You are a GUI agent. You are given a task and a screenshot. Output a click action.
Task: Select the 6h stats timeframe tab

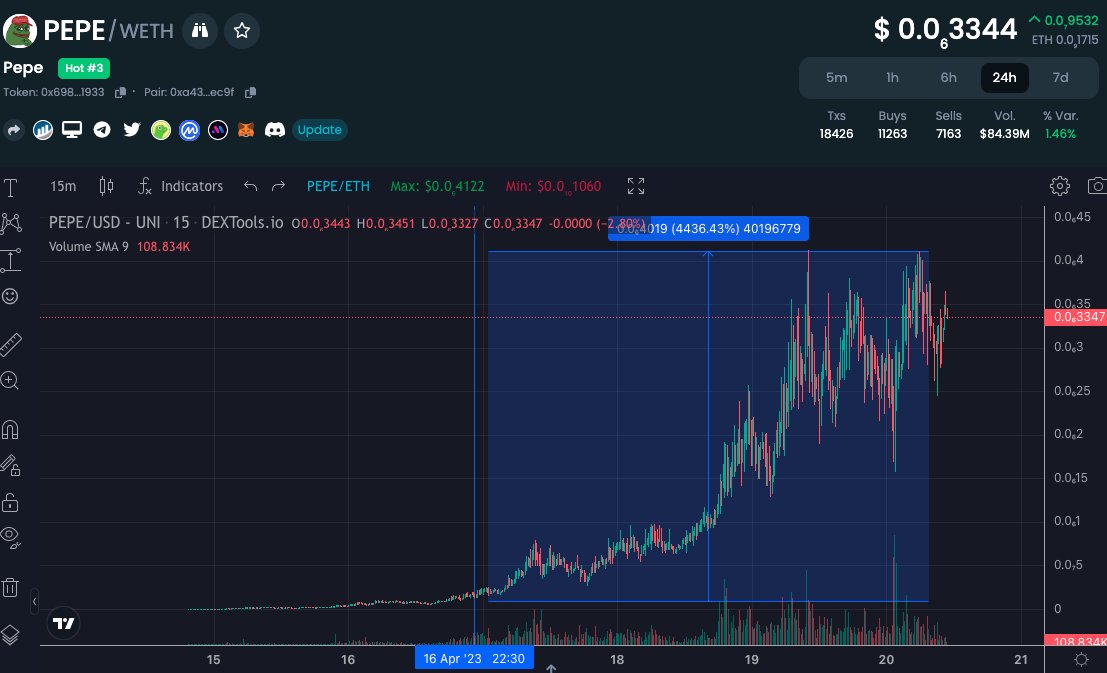tap(948, 78)
